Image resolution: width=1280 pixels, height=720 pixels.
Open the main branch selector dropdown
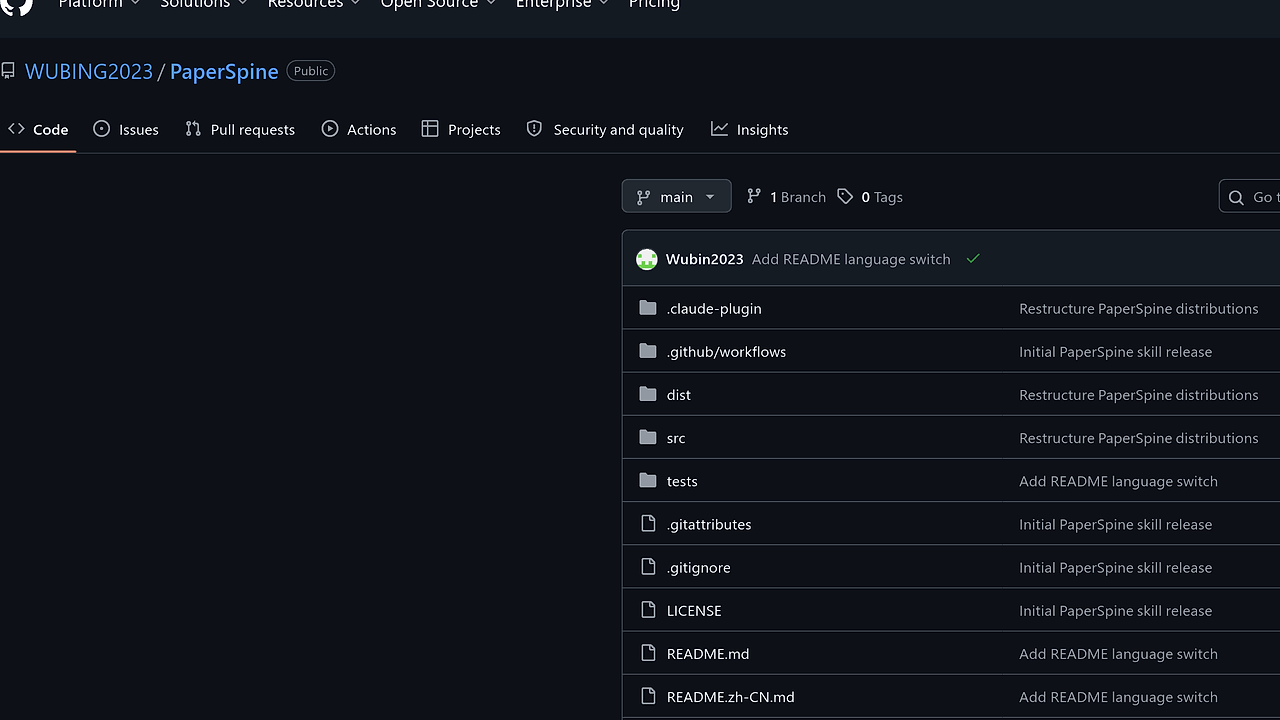tap(676, 197)
